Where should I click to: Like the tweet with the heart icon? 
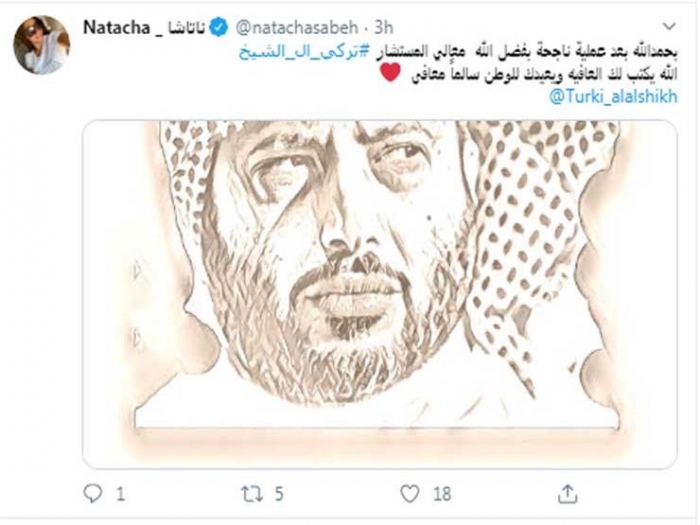pyautogui.click(x=409, y=494)
